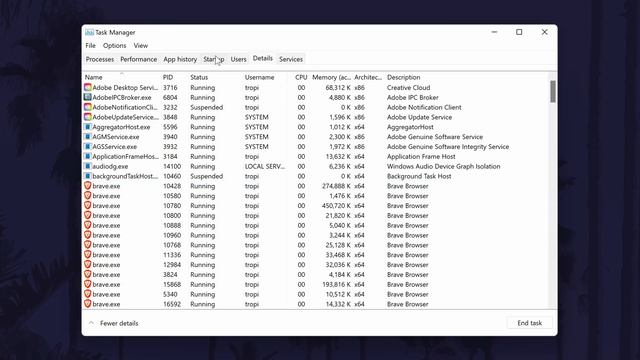Sort by the Architecture column header

(368, 77)
